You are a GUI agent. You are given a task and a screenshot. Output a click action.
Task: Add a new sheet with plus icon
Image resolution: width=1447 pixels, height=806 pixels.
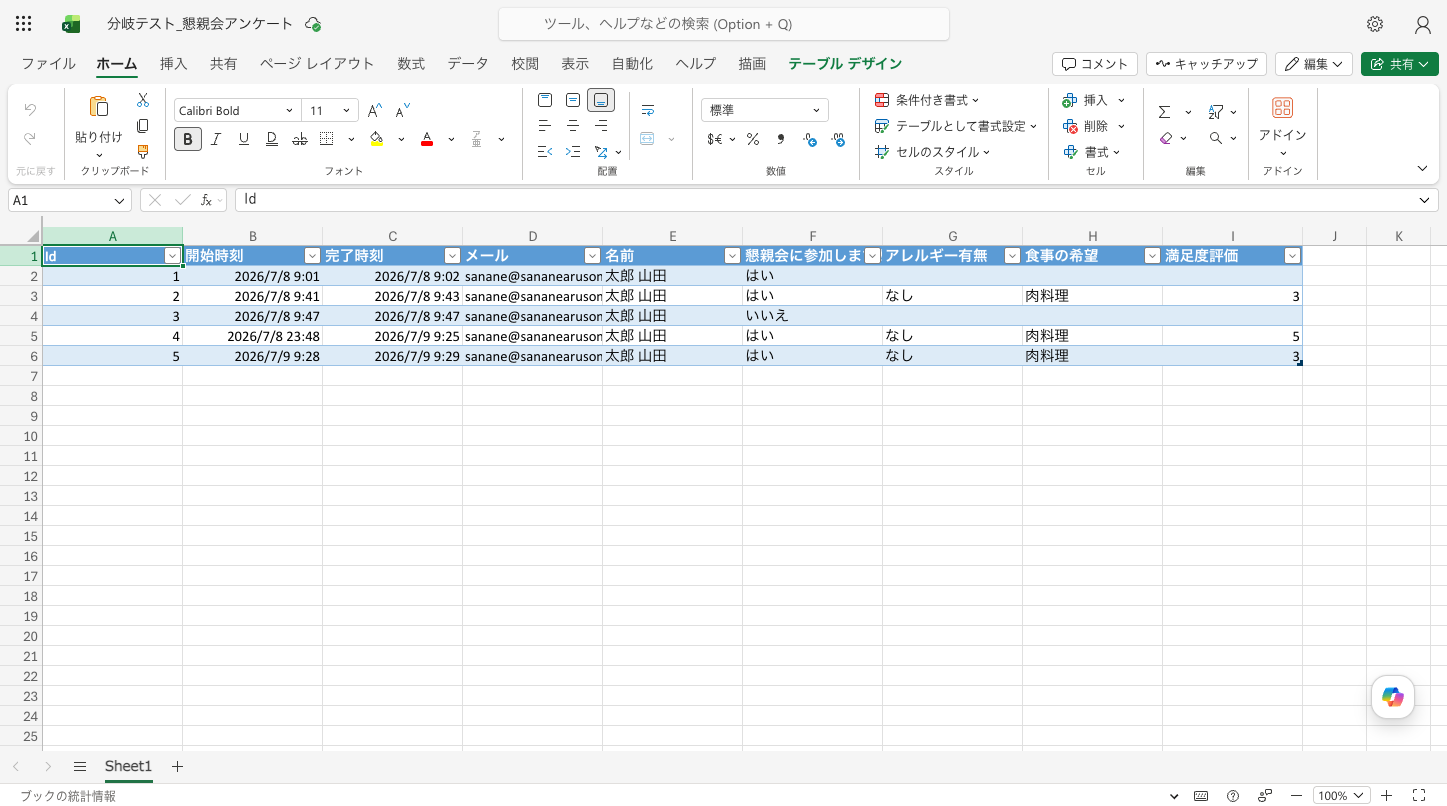tap(178, 767)
